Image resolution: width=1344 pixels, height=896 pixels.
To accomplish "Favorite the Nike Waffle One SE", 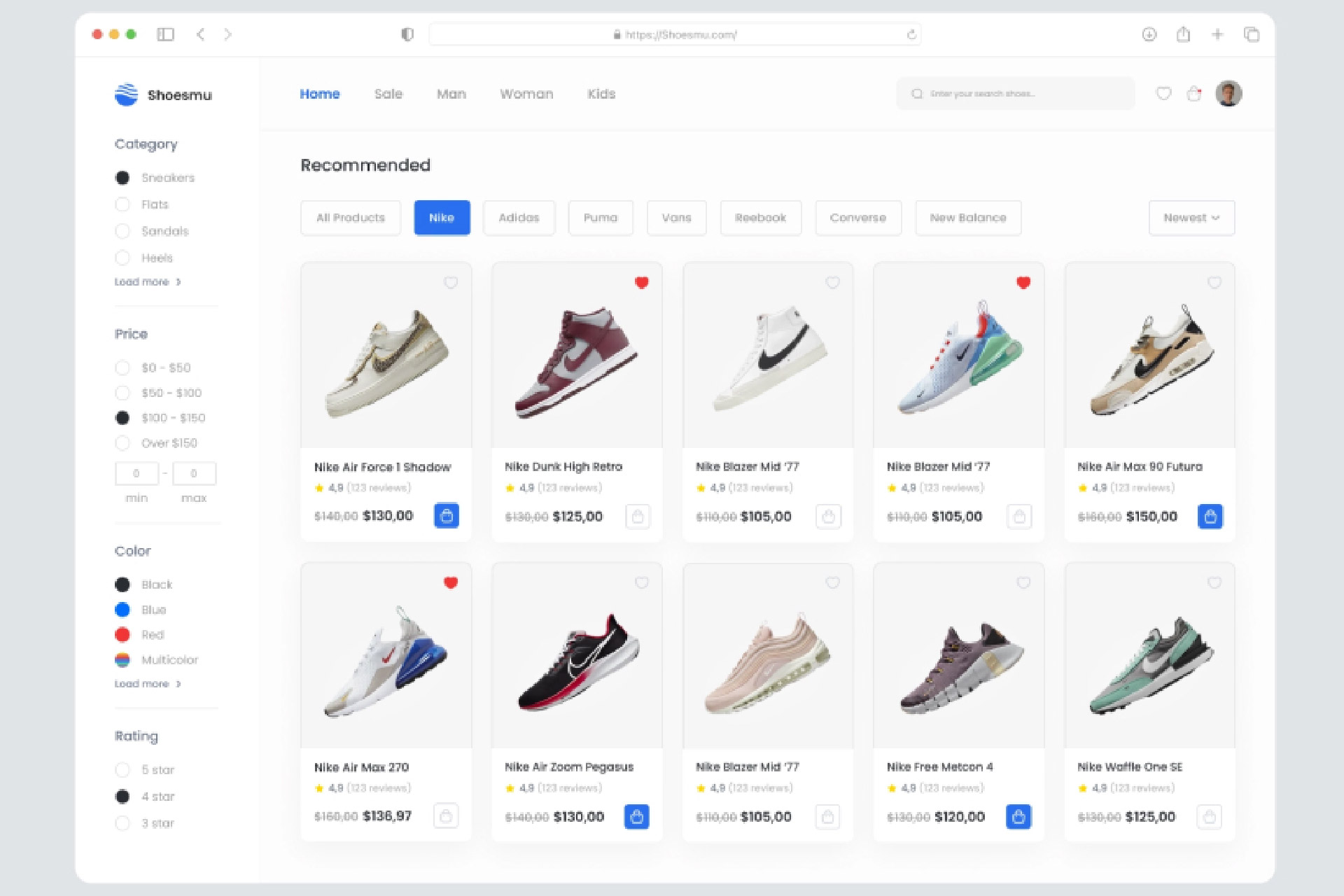I will [x=1214, y=583].
